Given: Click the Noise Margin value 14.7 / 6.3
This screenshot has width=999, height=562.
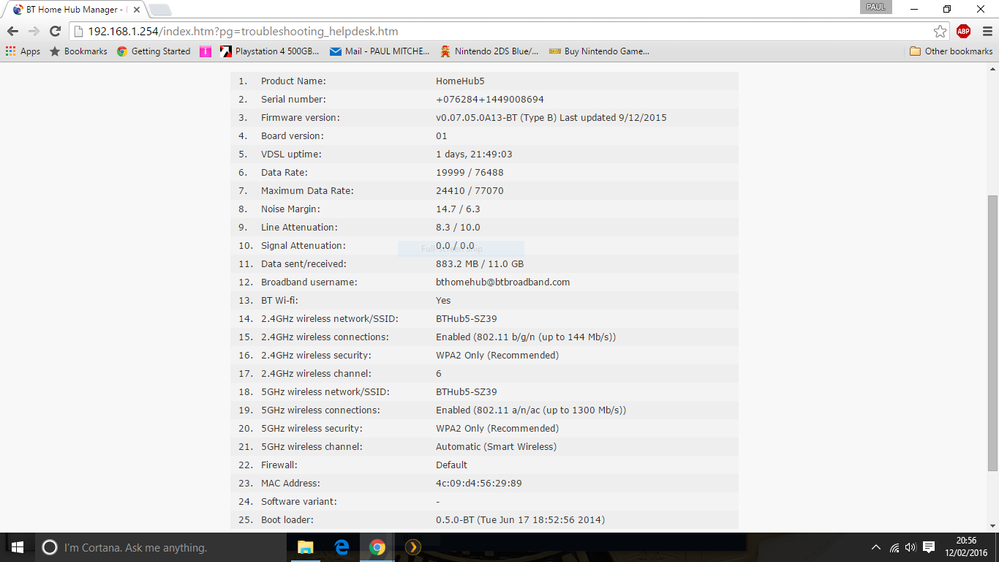Looking at the screenshot, I should click(458, 209).
